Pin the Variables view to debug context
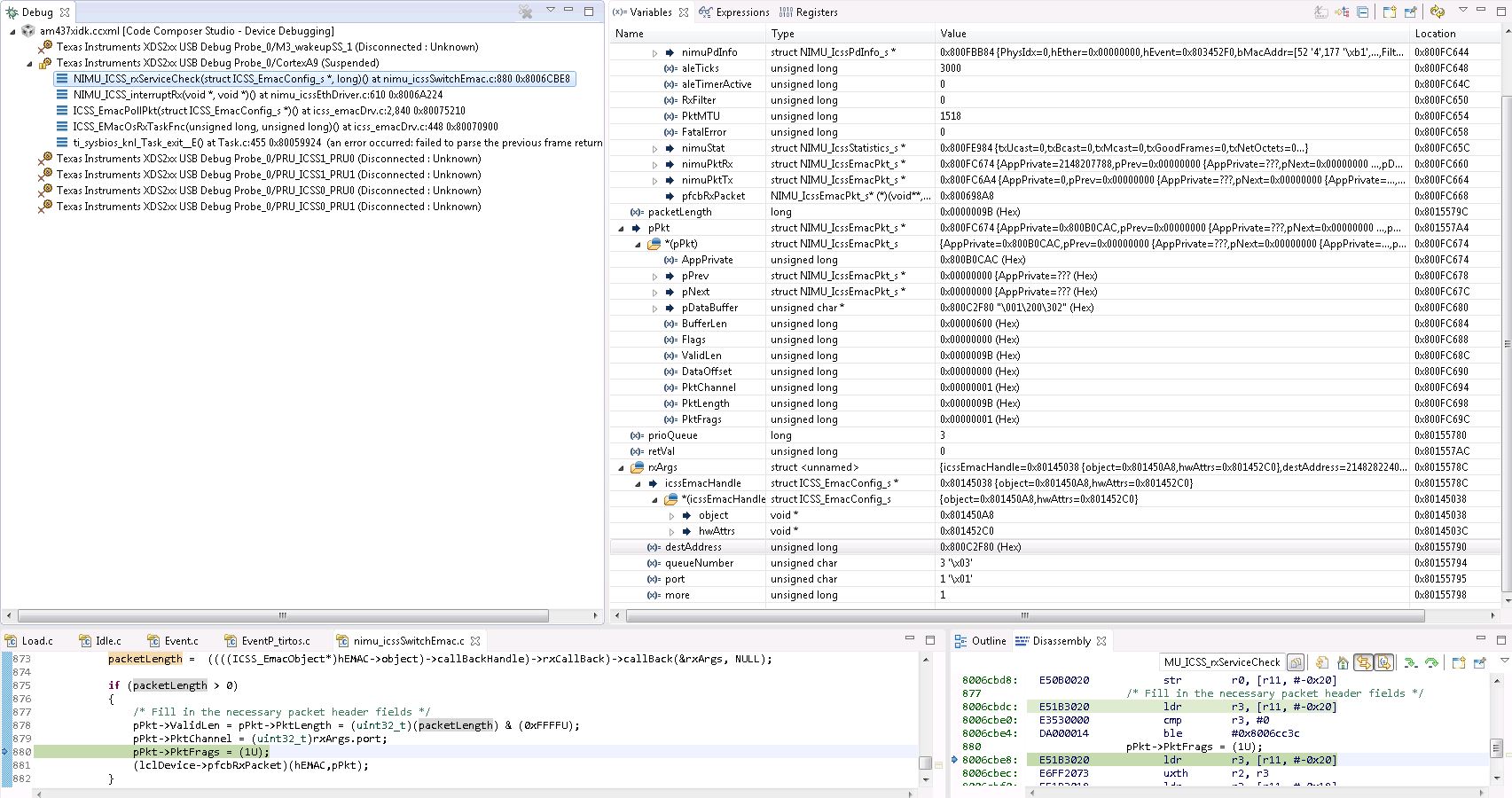This screenshot has height=798, width=1512. pos(1410,12)
